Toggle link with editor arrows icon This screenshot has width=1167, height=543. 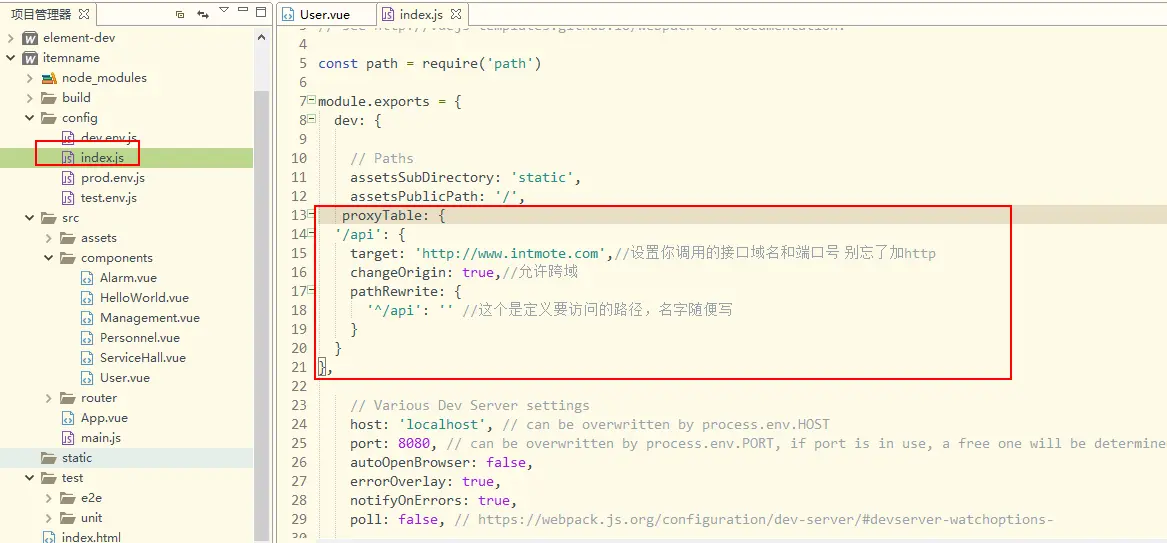(x=202, y=13)
